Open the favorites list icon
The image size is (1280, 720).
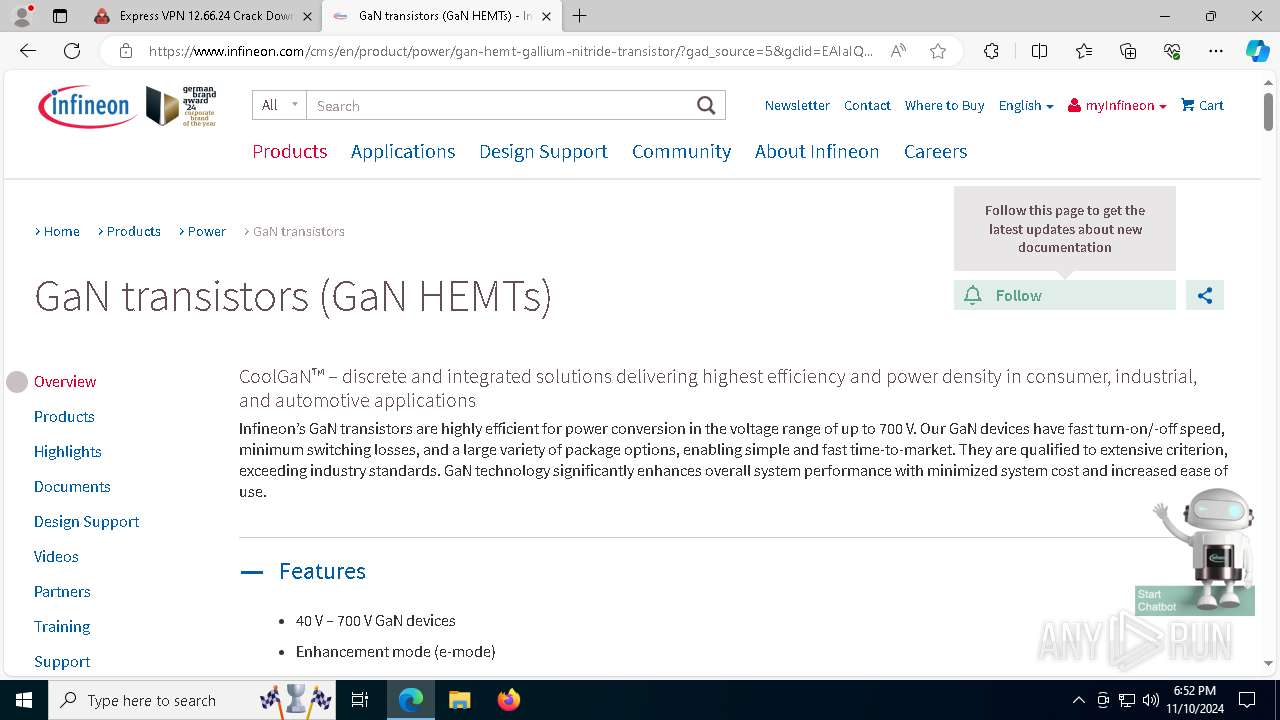point(1084,51)
